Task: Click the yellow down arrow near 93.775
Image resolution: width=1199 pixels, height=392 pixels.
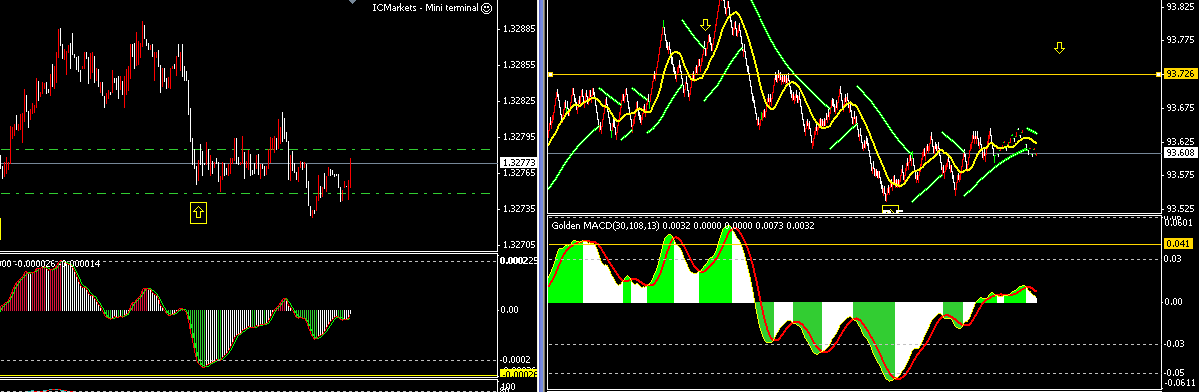Action: pos(1059,48)
